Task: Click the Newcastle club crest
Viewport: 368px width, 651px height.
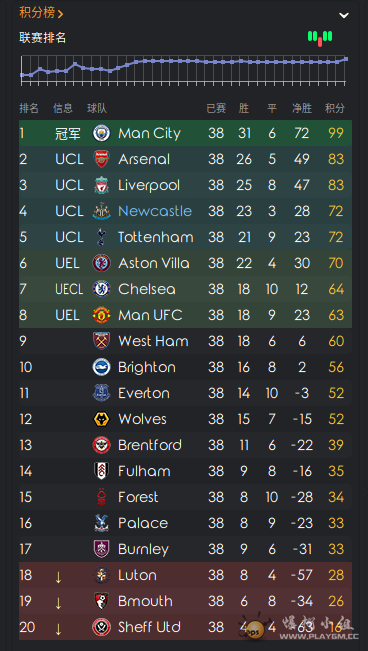Action: click(101, 211)
